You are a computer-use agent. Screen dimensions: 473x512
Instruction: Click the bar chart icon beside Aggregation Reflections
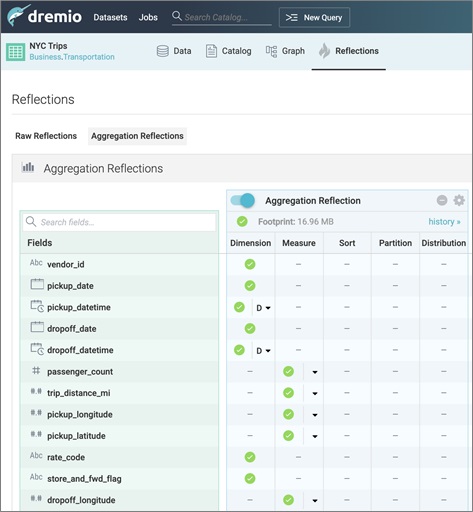coord(28,167)
